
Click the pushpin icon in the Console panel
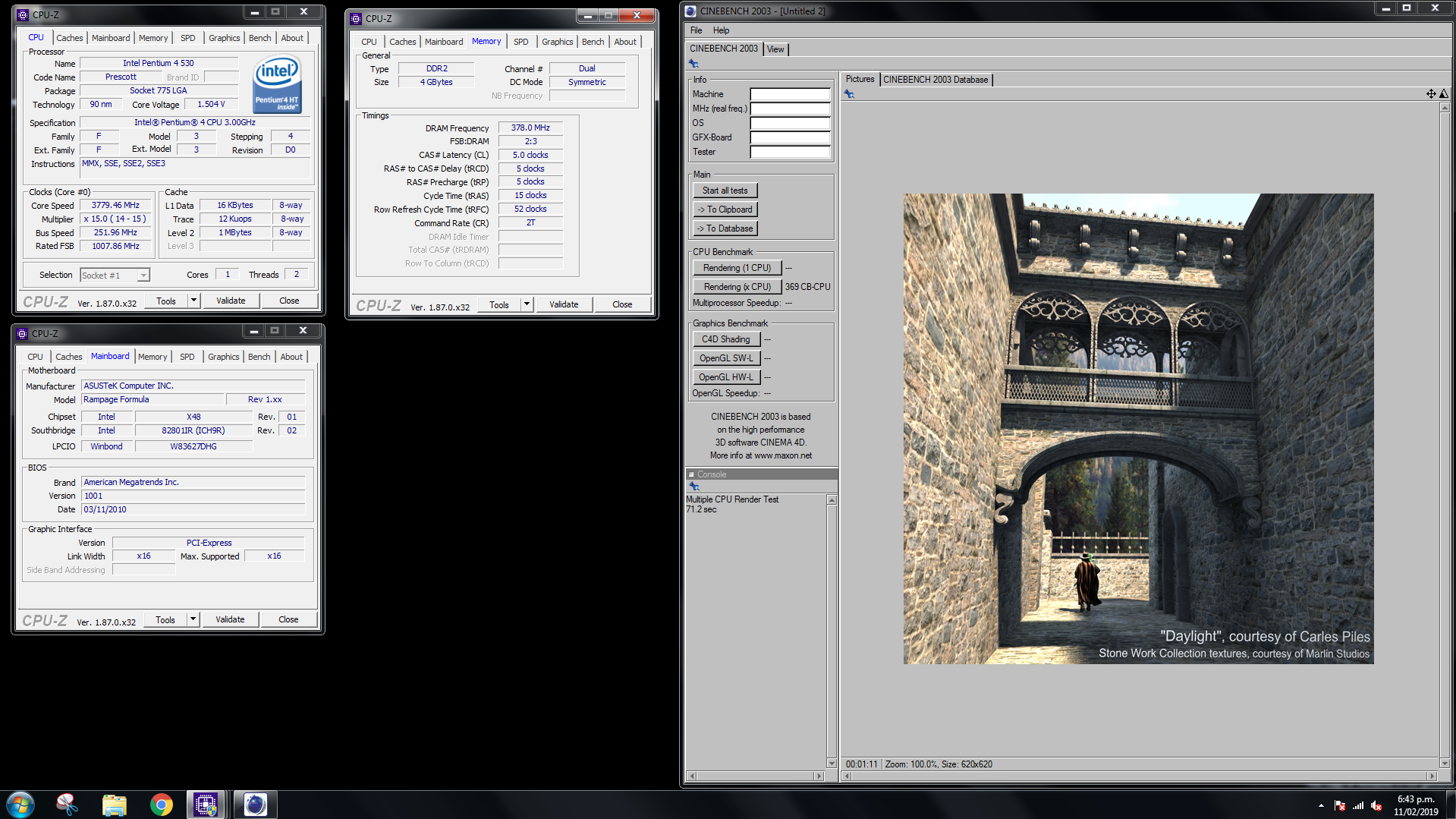click(693, 486)
